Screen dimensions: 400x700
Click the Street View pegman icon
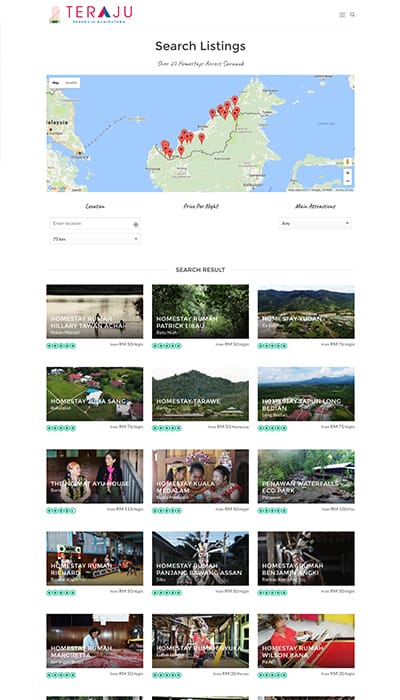(x=348, y=162)
